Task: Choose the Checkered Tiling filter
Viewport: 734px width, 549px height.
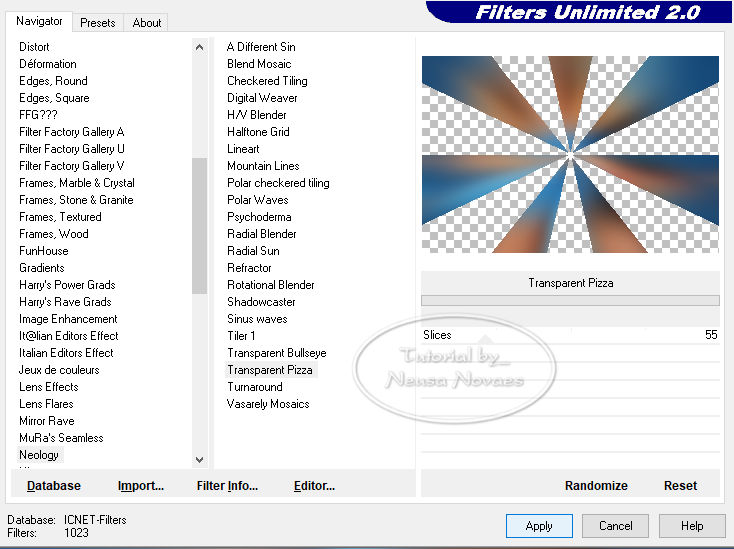Action: [267, 81]
